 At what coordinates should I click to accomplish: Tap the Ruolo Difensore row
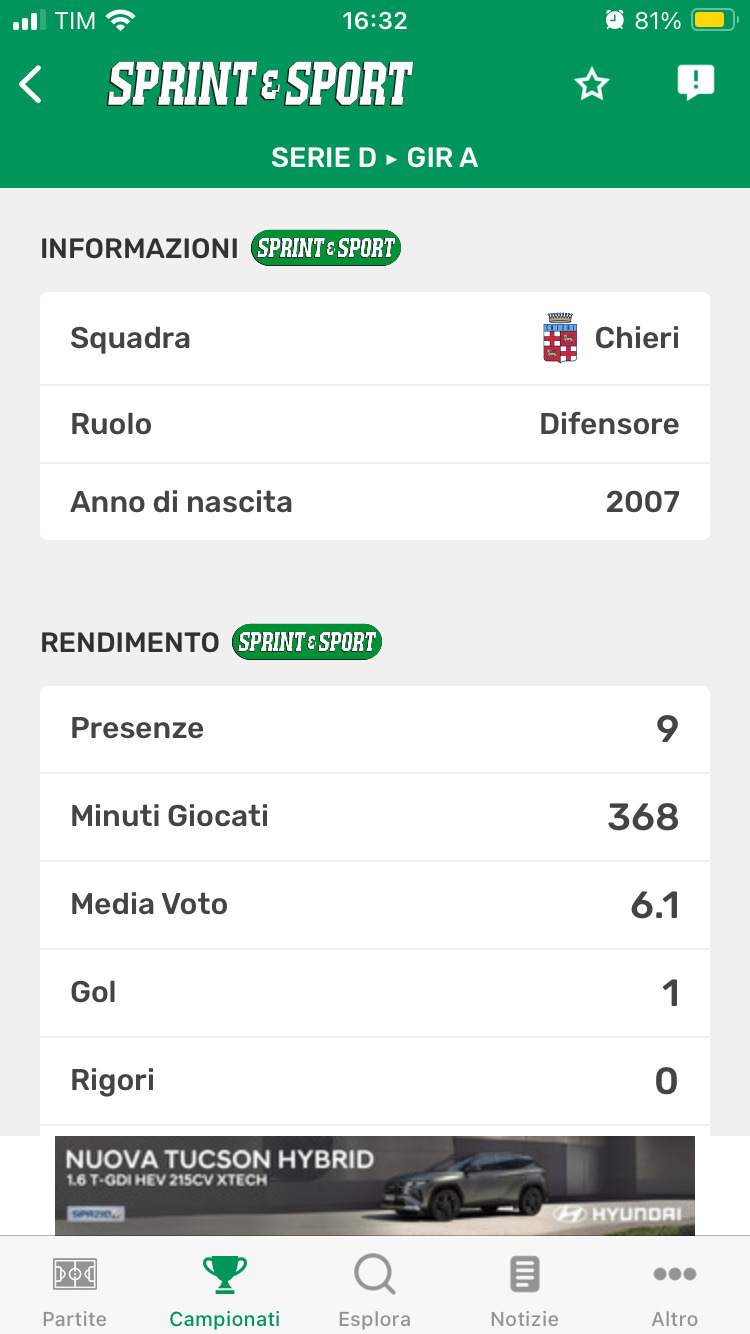click(375, 424)
